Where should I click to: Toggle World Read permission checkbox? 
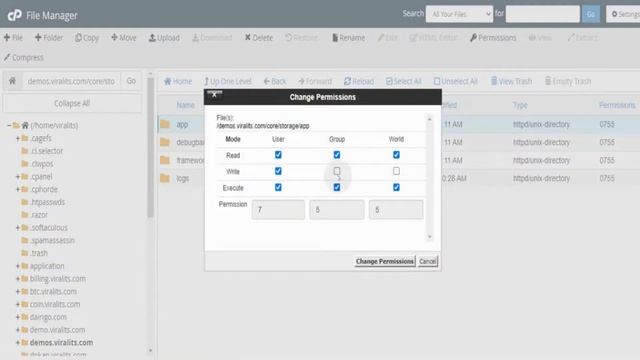click(x=396, y=155)
